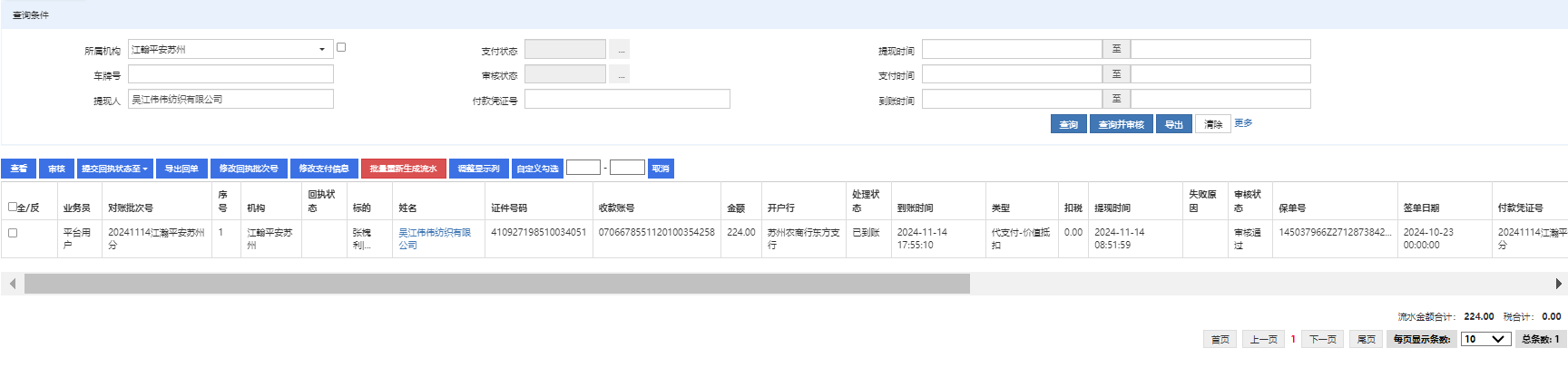This screenshot has height=377, width=1568.
Task: Go to 尾页 last page
Action: click(1367, 339)
